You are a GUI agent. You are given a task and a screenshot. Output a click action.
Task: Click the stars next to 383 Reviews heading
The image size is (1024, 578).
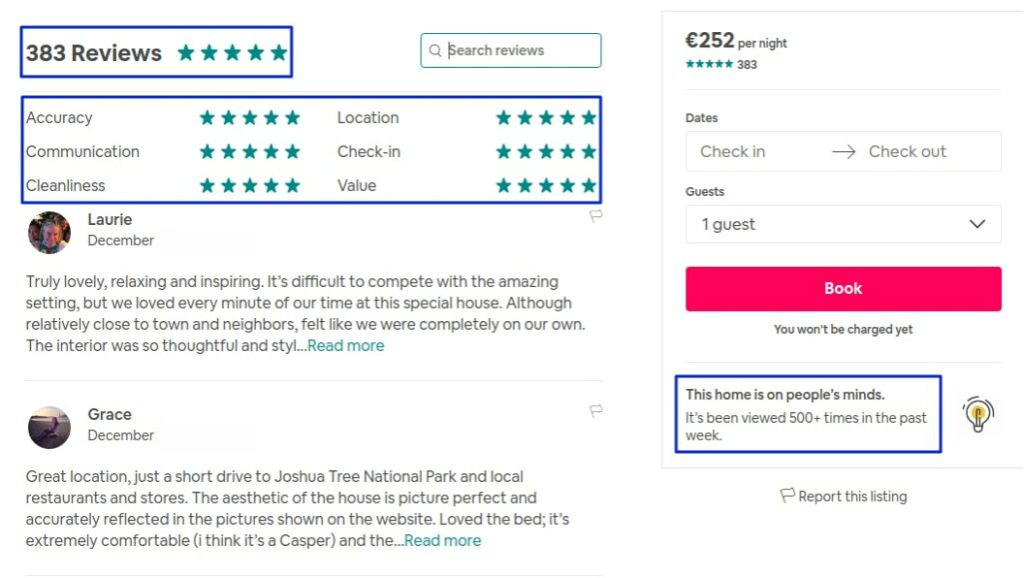point(231,53)
